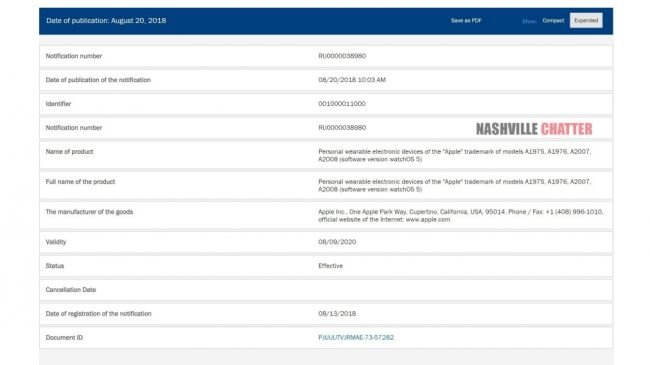Select the Apple Inc. manufacturer address text
The image size is (650, 365).
pos(461,216)
